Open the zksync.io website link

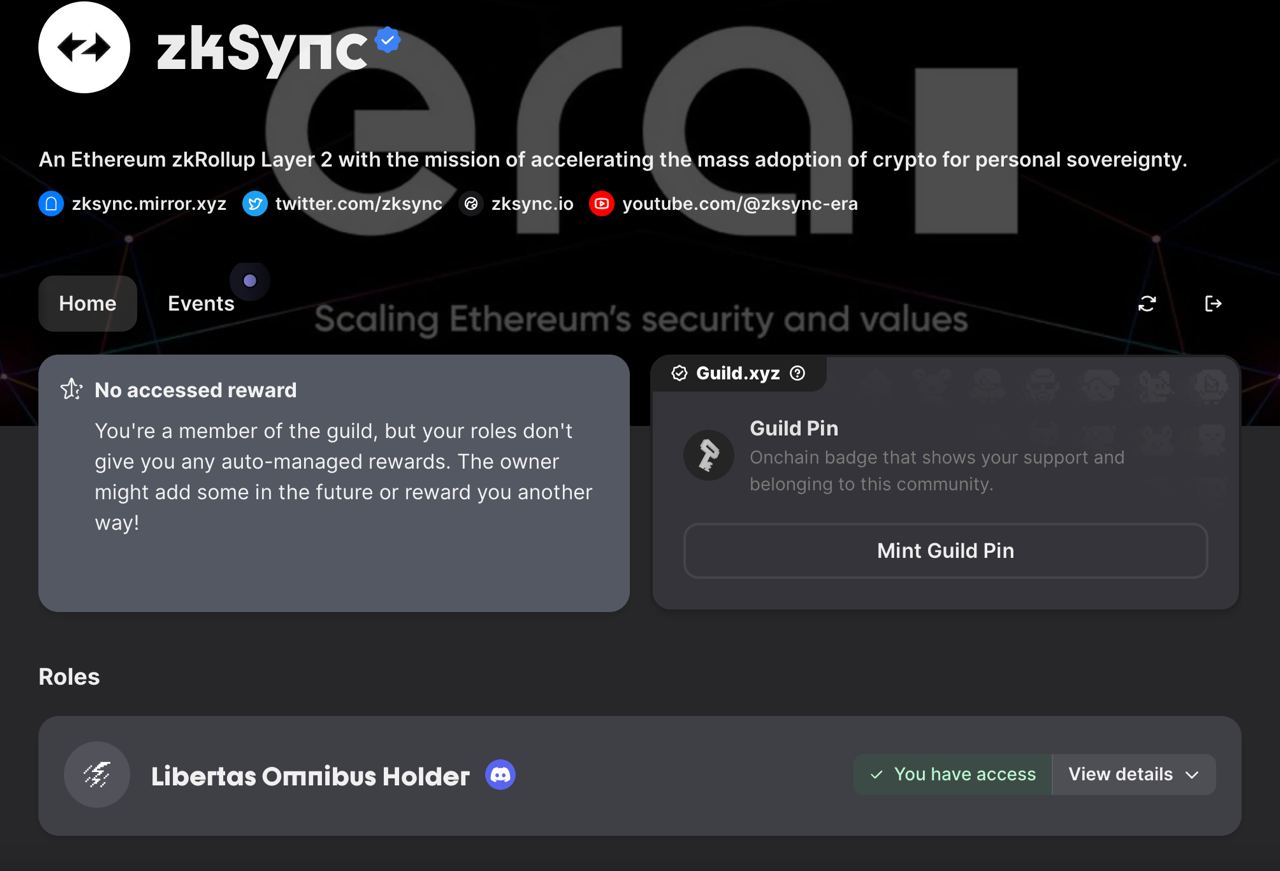tap(532, 204)
